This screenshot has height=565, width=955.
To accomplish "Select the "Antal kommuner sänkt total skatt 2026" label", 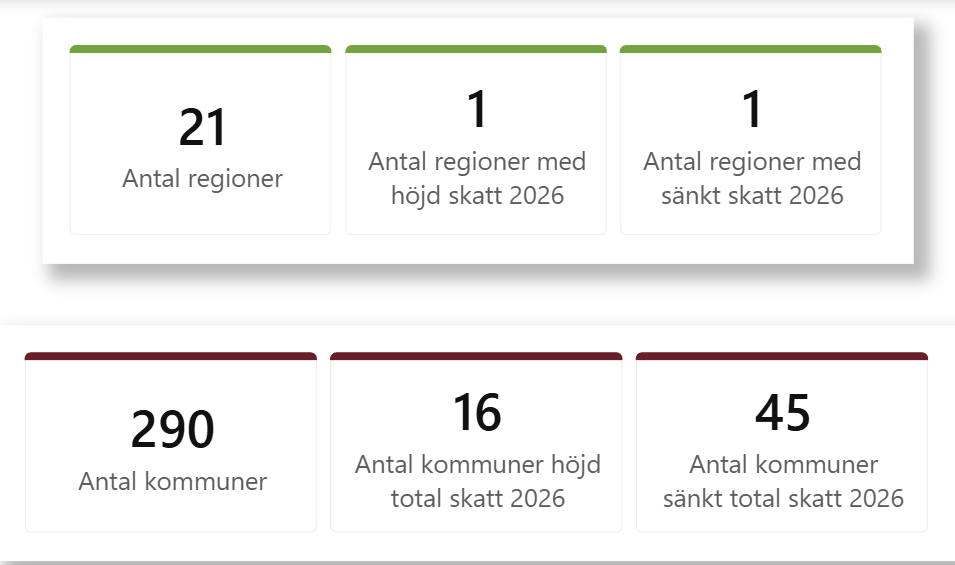I will tap(783, 481).
